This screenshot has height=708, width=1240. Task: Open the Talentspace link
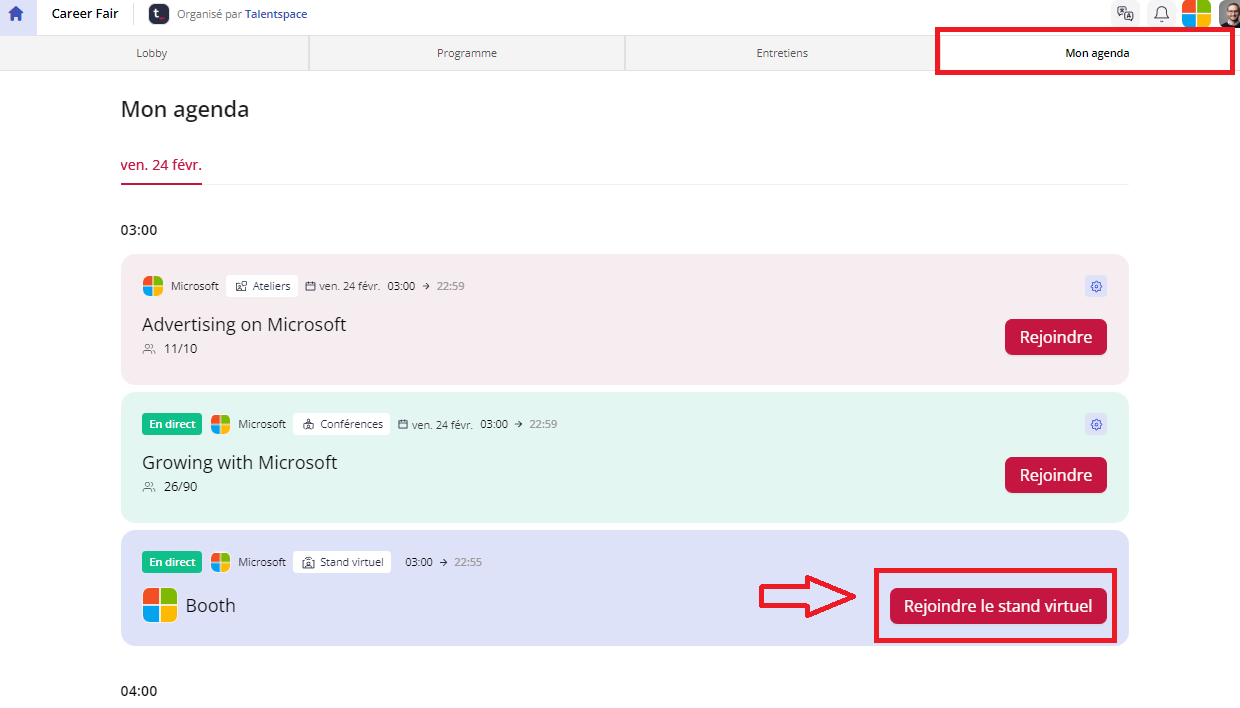(x=276, y=14)
